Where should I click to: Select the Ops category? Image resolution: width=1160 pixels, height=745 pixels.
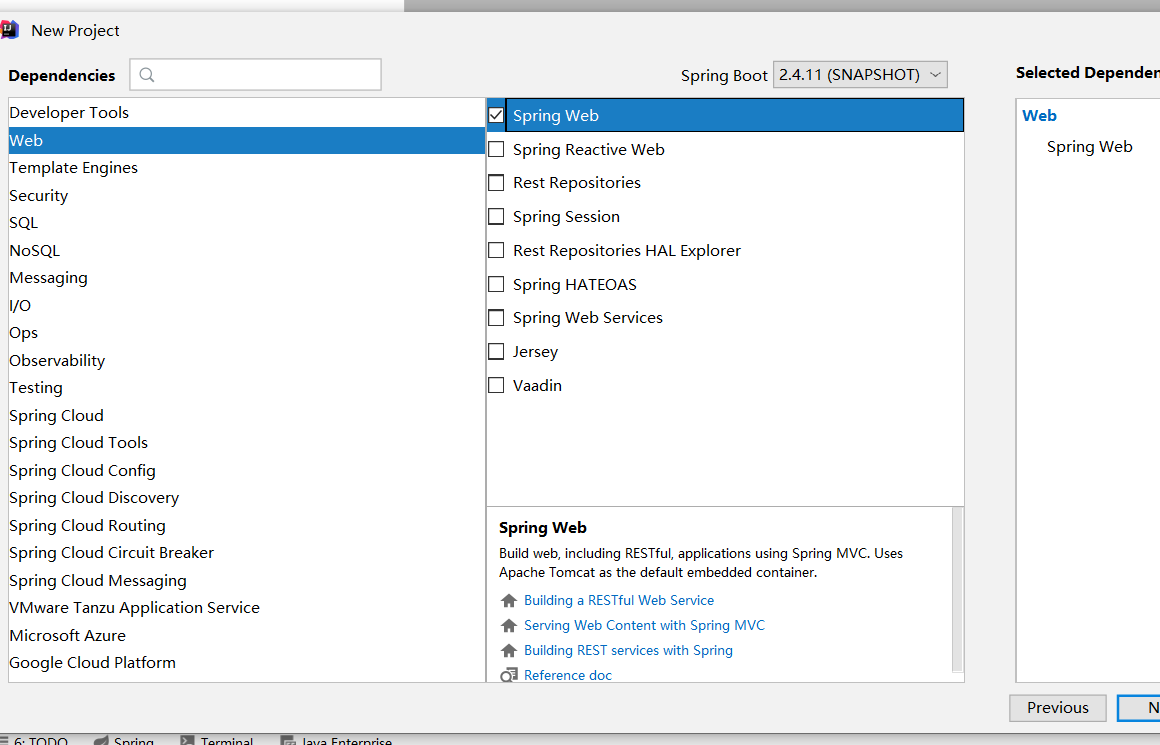tap(246, 333)
